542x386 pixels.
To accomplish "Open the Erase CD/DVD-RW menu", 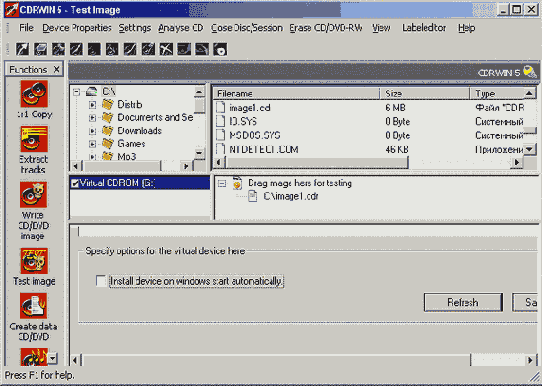I will [x=326, y=28].
